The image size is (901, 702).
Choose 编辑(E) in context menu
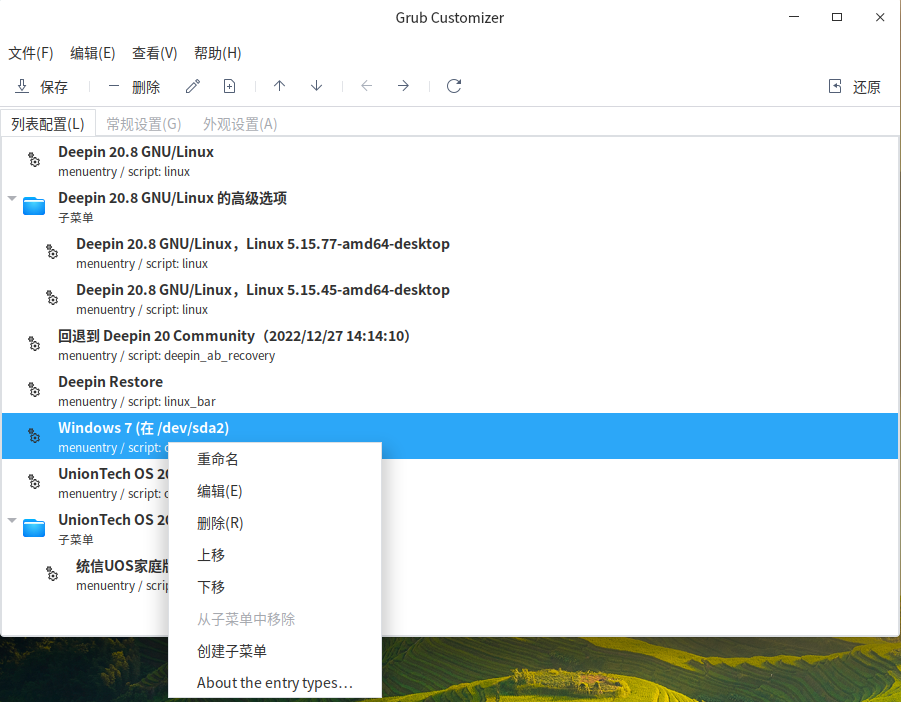(x=275, y=491)
